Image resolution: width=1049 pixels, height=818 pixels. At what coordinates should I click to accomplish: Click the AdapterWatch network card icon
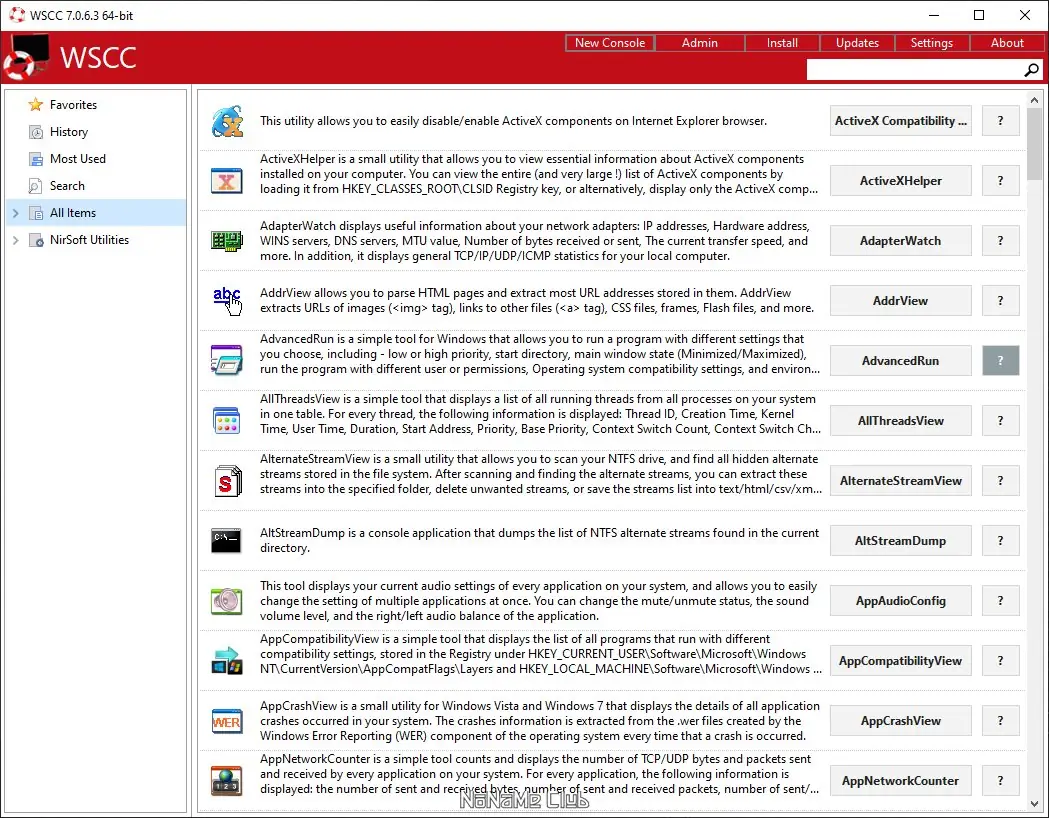click(227, 241)
